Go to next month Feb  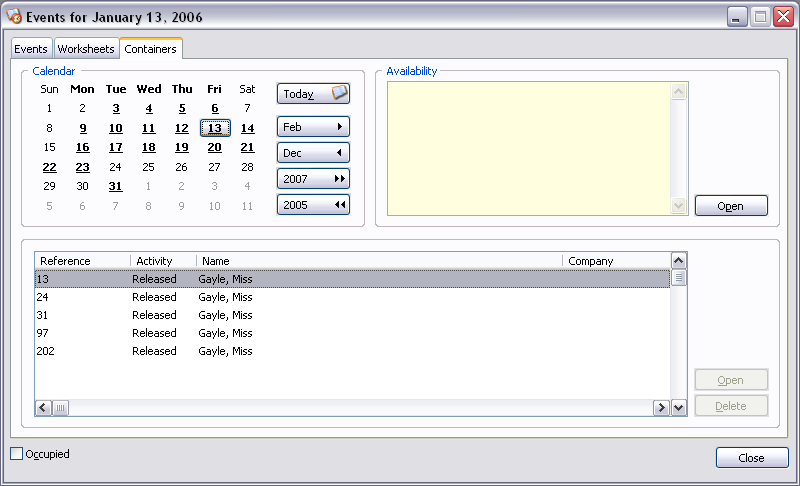pyautogui.click(x=313, y=128)
